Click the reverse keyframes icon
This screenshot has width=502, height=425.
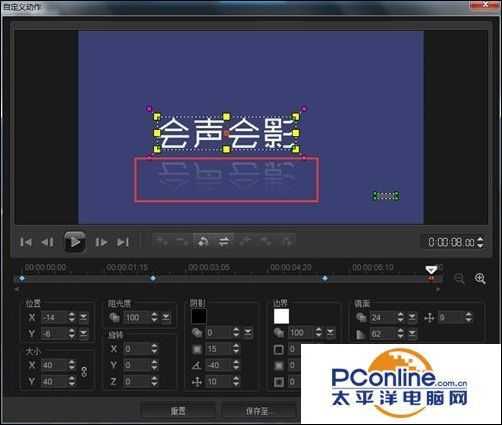pyautogui.click(x=203, y=241)
